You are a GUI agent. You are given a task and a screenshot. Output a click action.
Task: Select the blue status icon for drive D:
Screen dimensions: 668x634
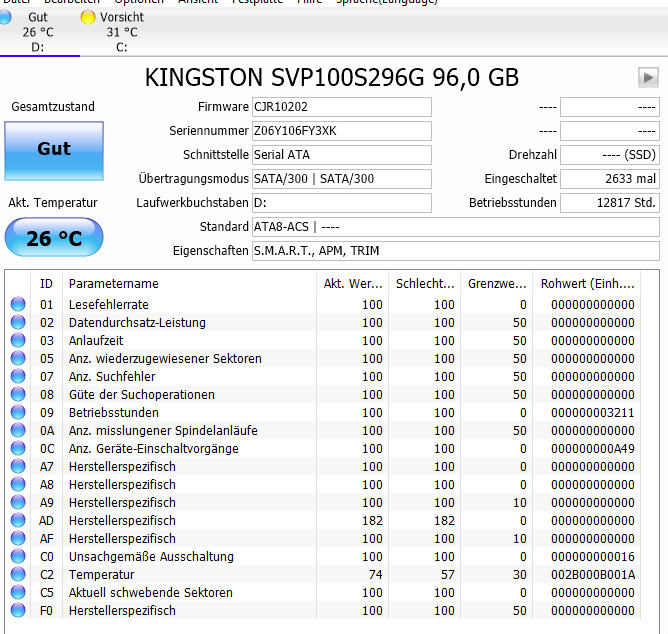pos(4,17)
